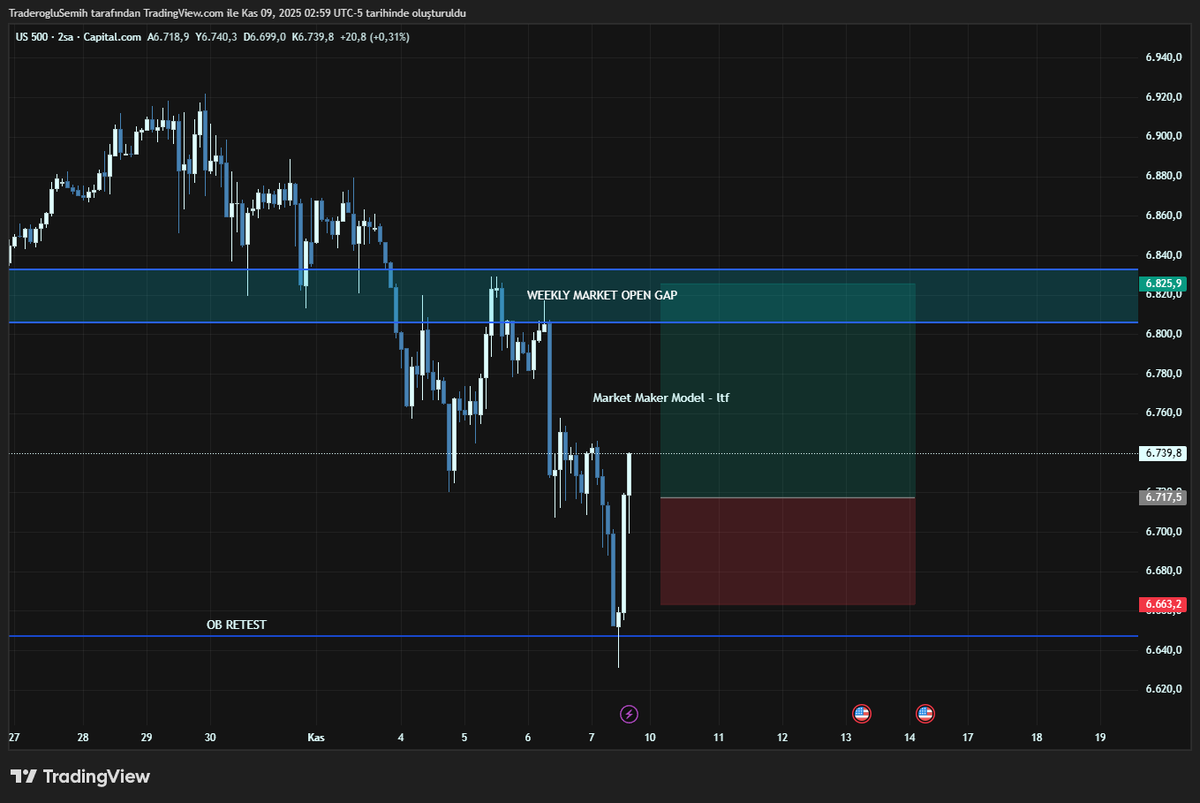Click date 27 on the time axis

click(x=14, y=738)
